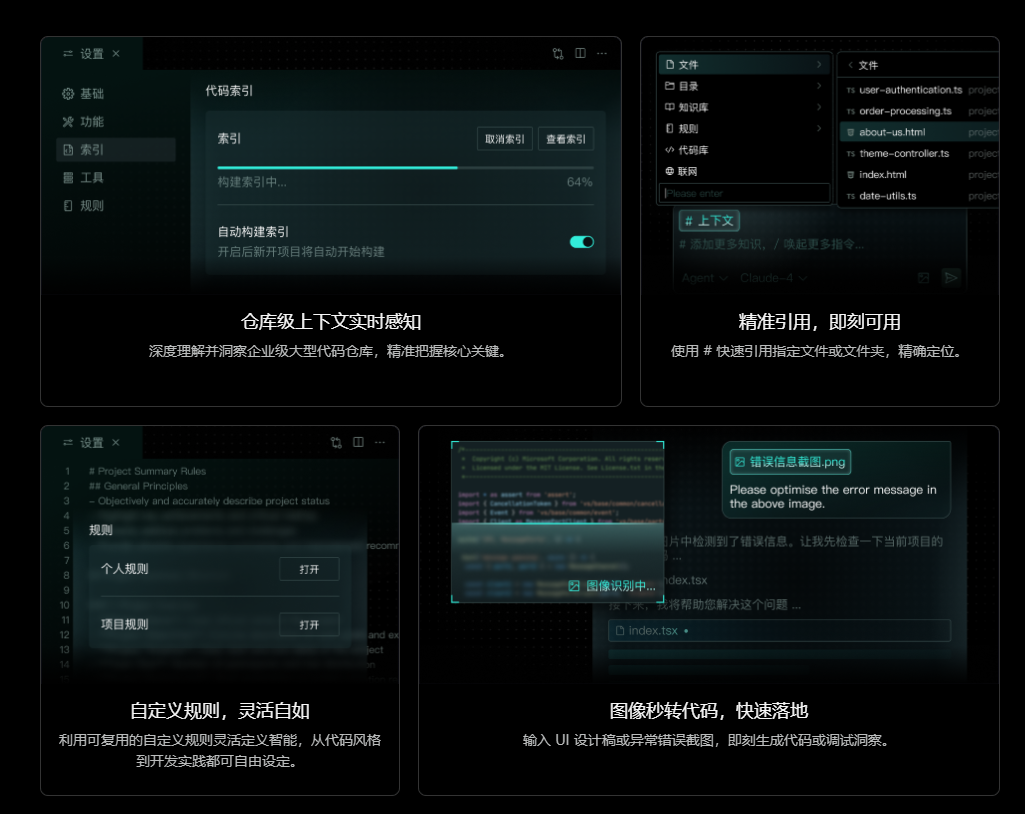Click the send arrow icon in chat input
Image resolution: width=1025 pixels, height=814 pixels.
[951, 277]
